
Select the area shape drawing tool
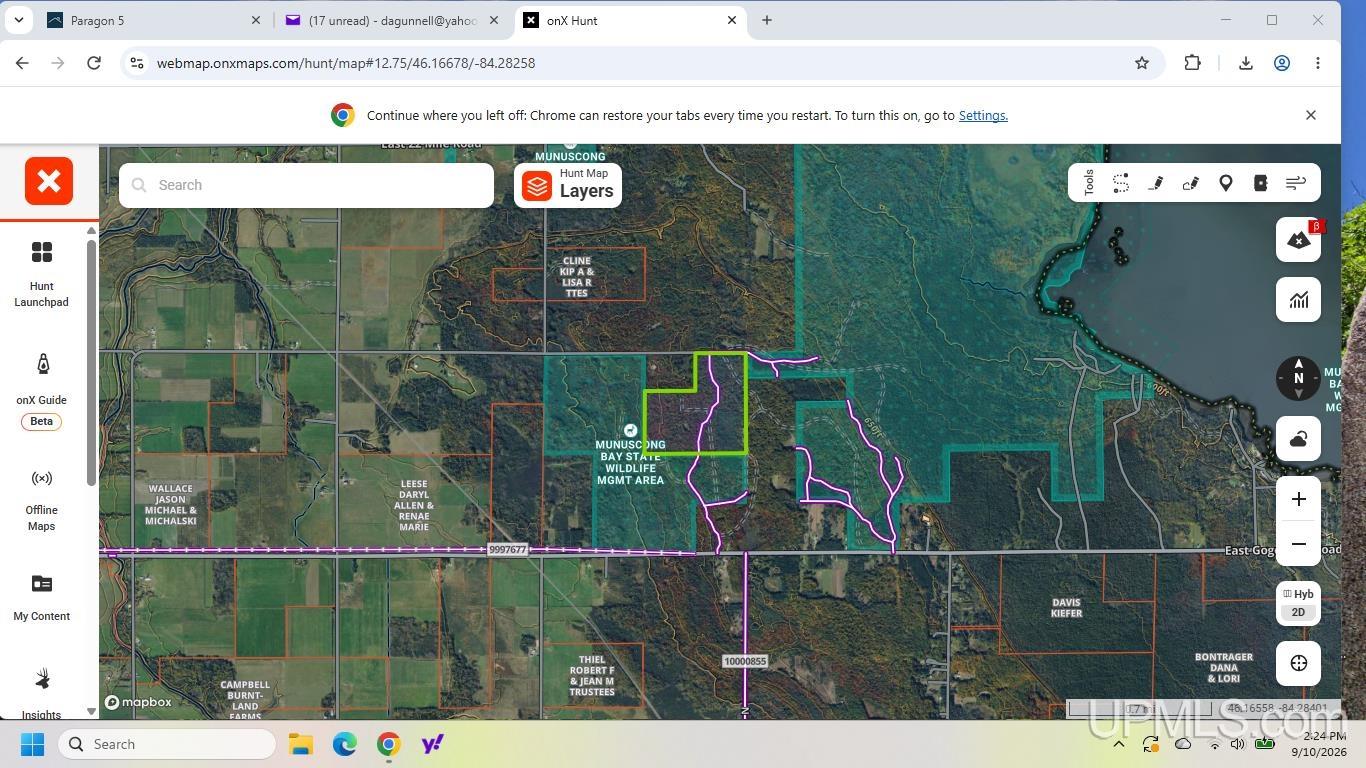1190,183
